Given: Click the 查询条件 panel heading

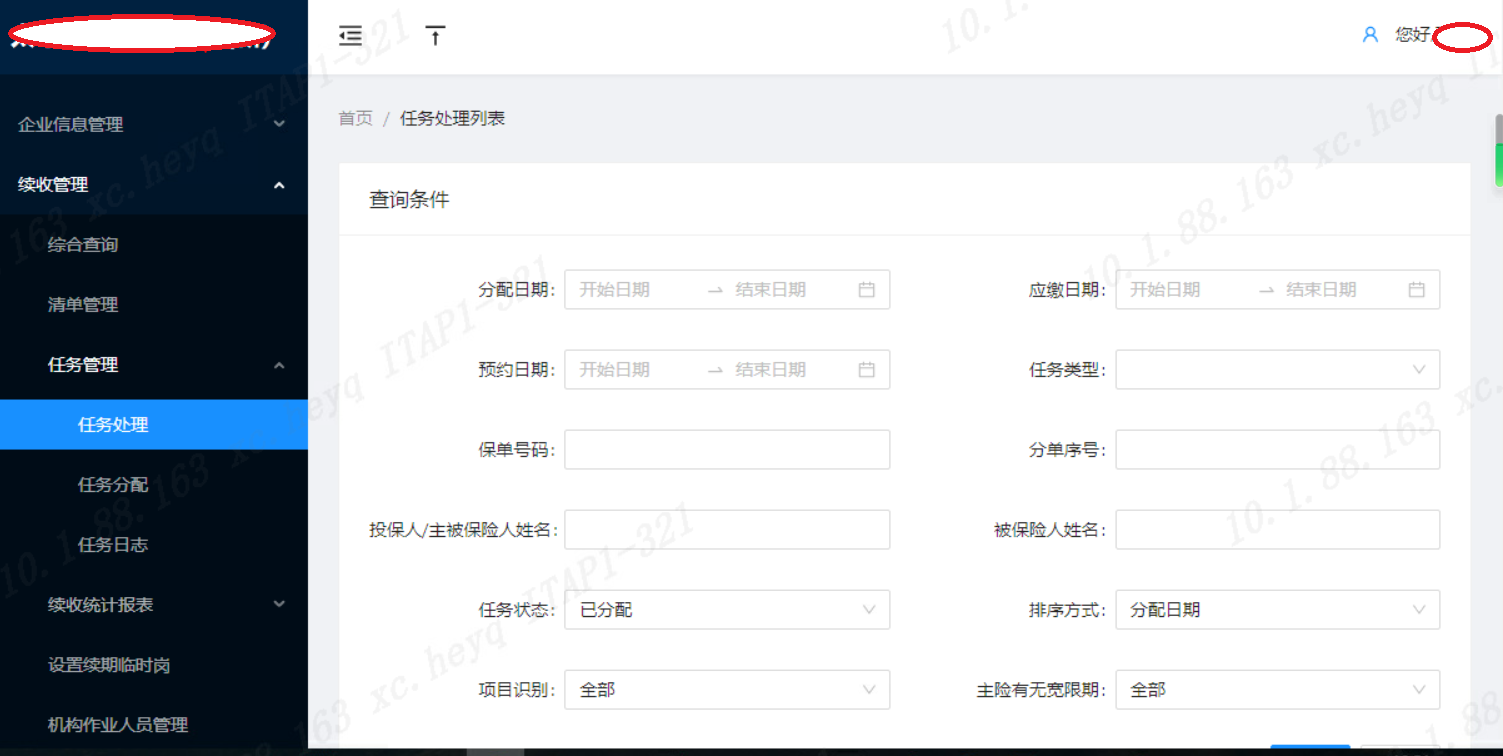Looking at the screenshot, I should (x=410, y=200).
